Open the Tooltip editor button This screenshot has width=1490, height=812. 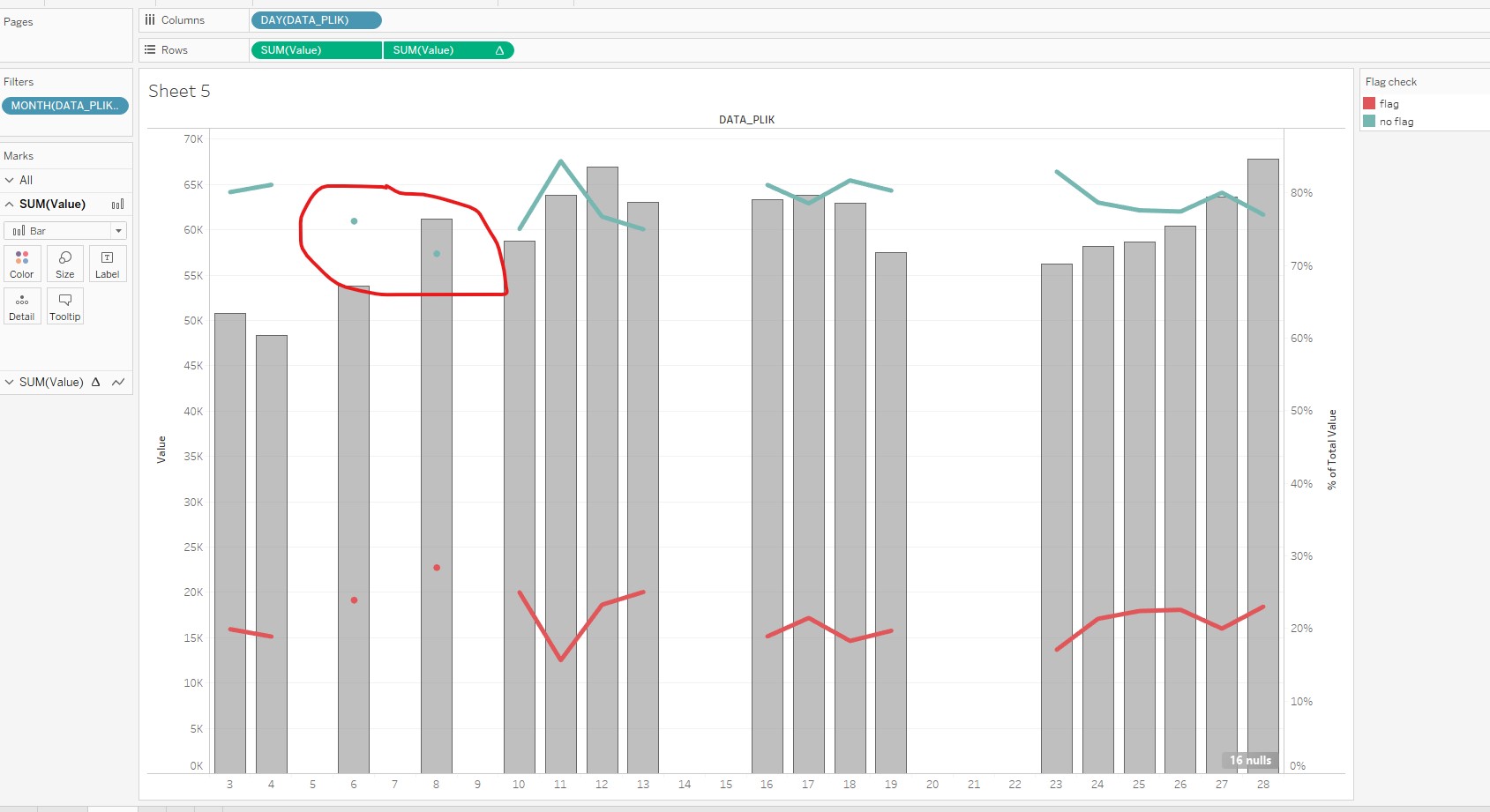[65, 306]
